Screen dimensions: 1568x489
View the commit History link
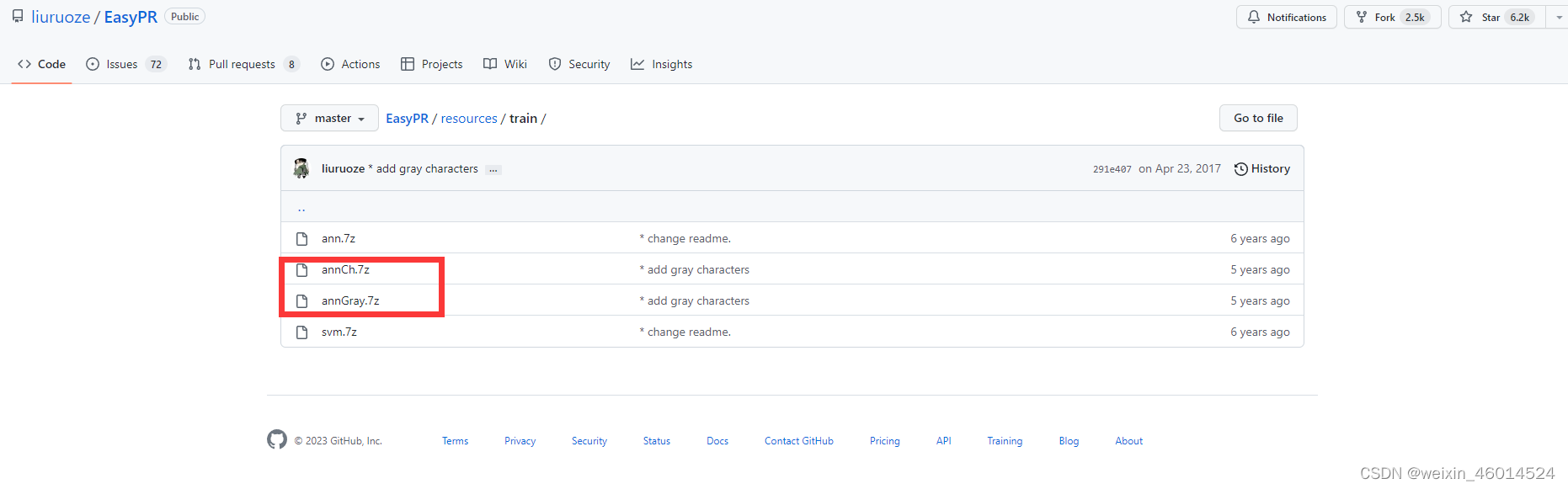pyautogui.click(x=1261, y=168)
